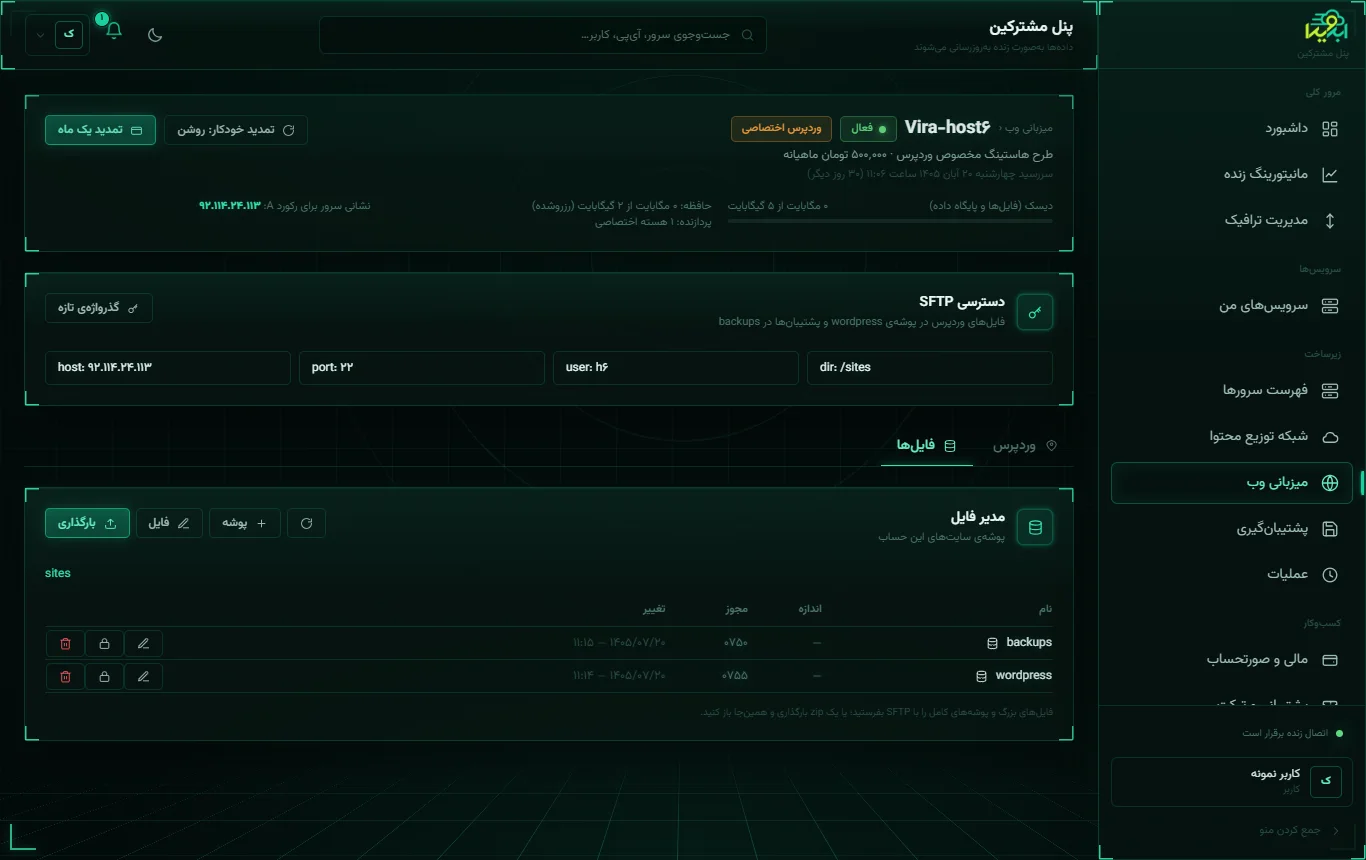Create a new folder (پوشه)
The image size is (1366, 860).
[x=245, y=523]
